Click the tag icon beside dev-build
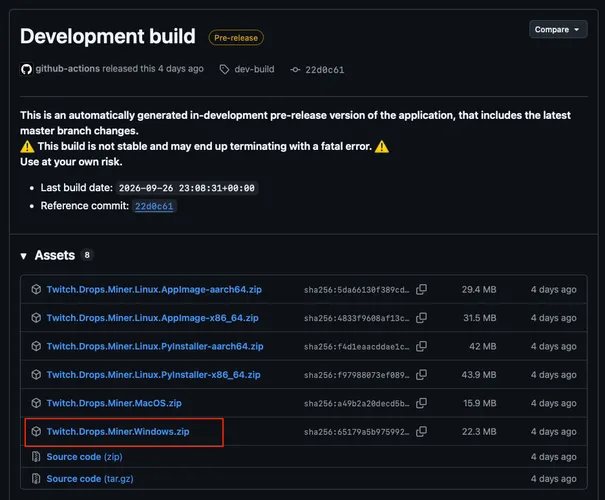Viewport: 605px width, 500px height. tap(224, 69)
